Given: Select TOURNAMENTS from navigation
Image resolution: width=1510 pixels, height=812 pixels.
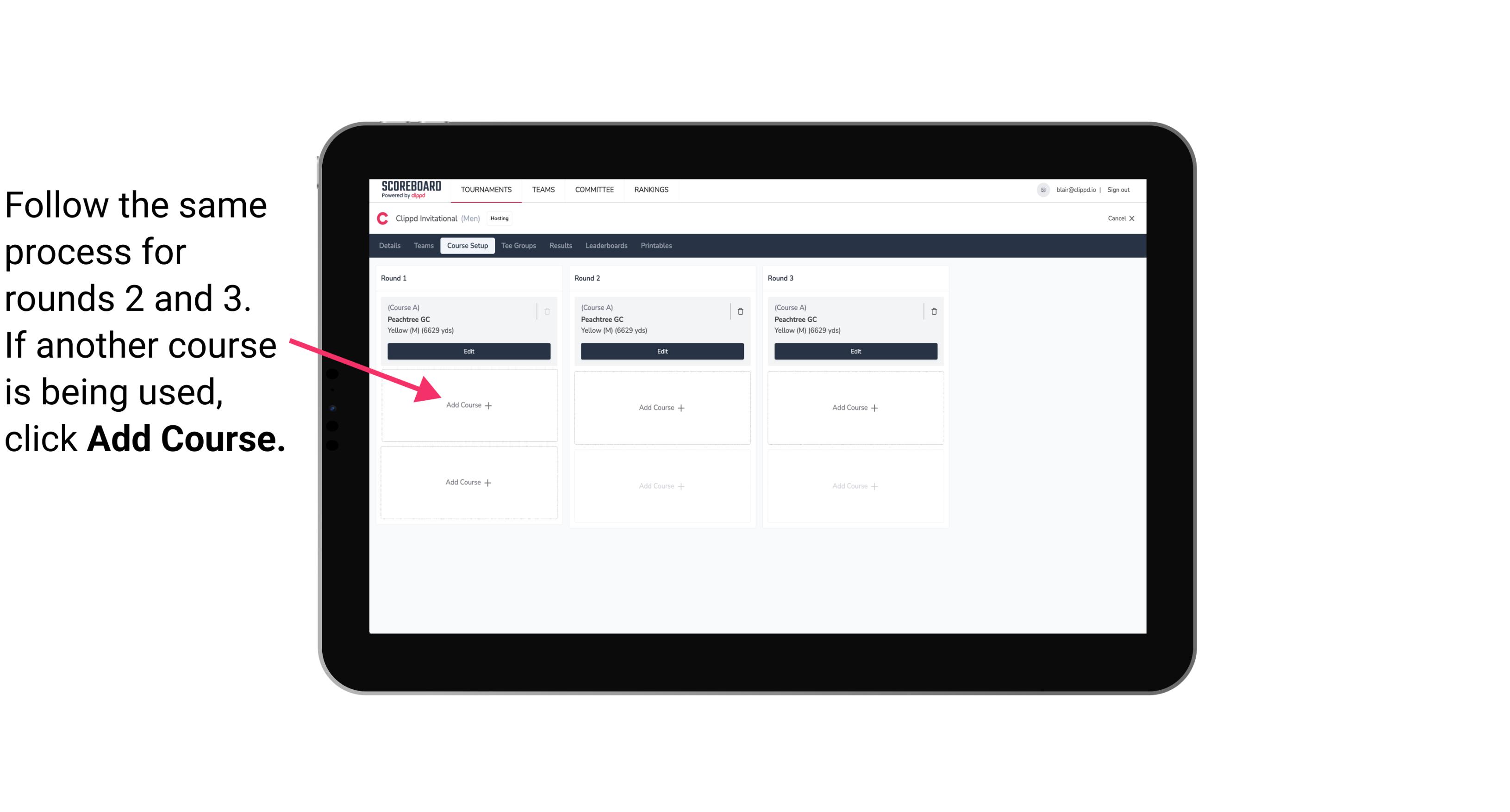Looking at the screenshot, I should [487, 189].
